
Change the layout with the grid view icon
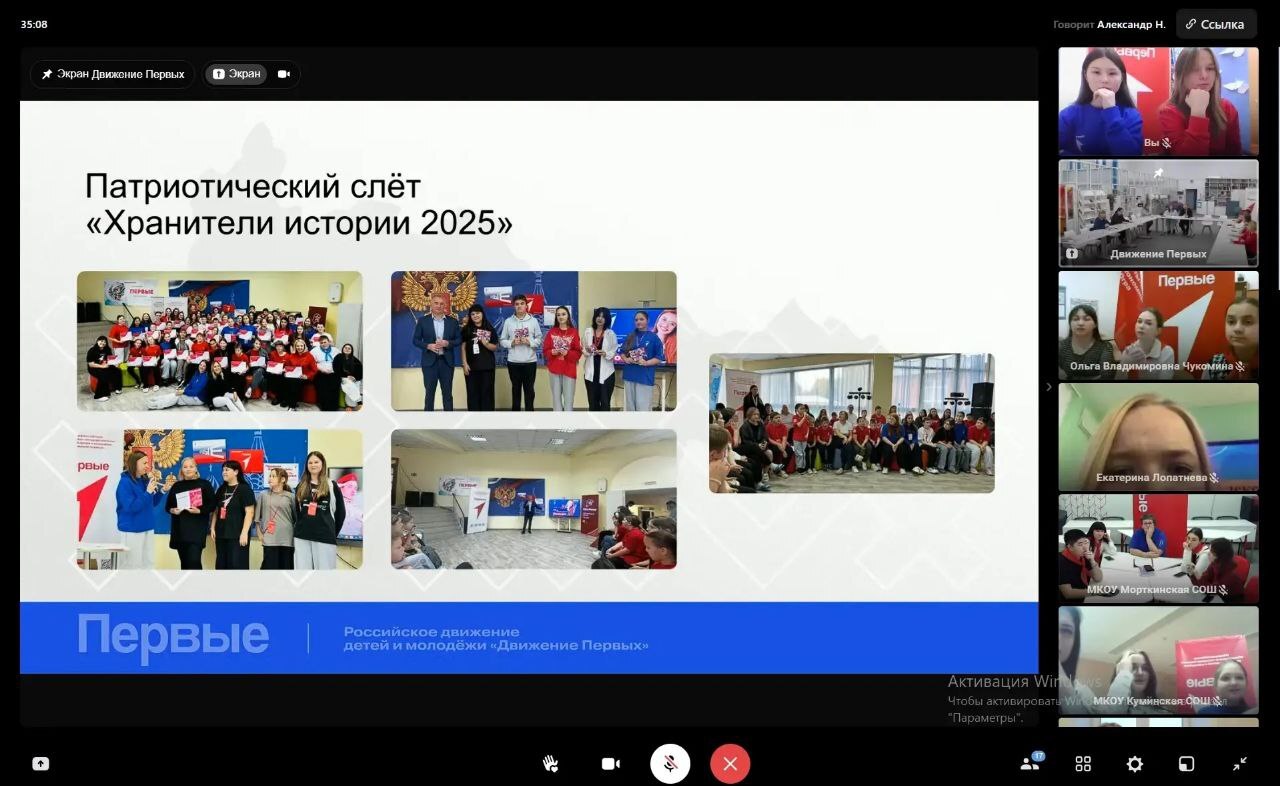point(1083,764)
